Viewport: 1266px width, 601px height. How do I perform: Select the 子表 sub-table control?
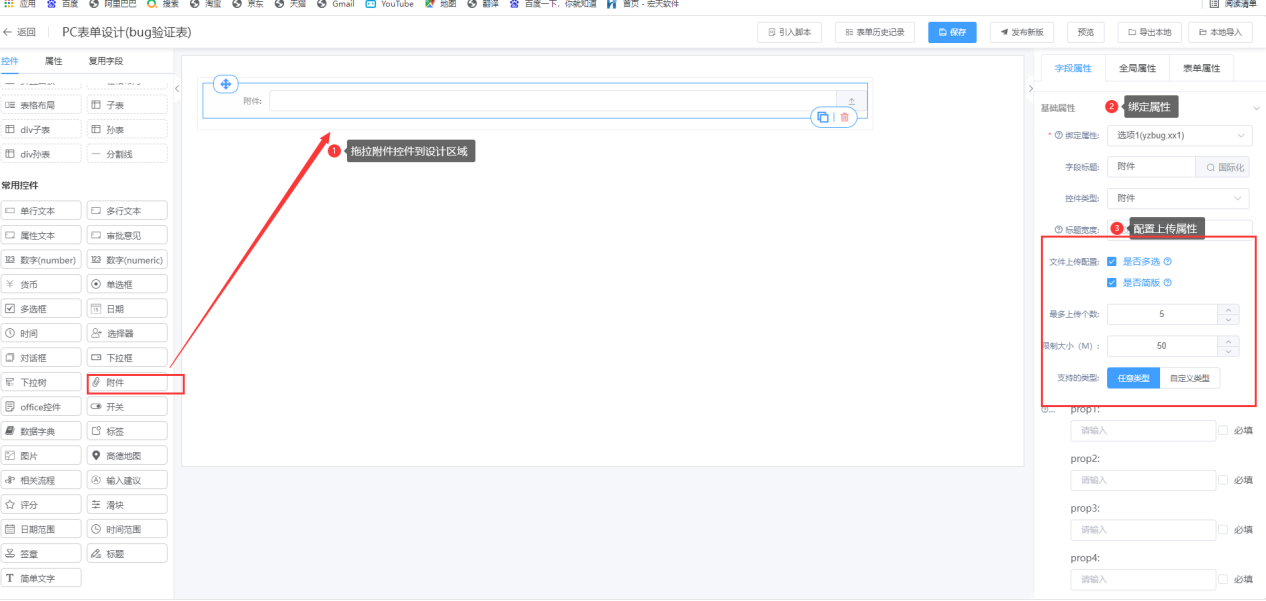(127, 105)
